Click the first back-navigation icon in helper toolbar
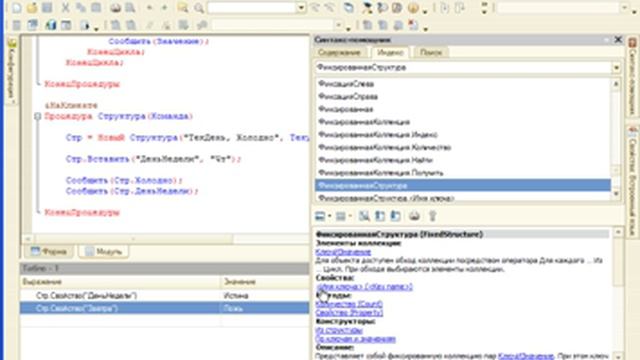 point(320,216)
